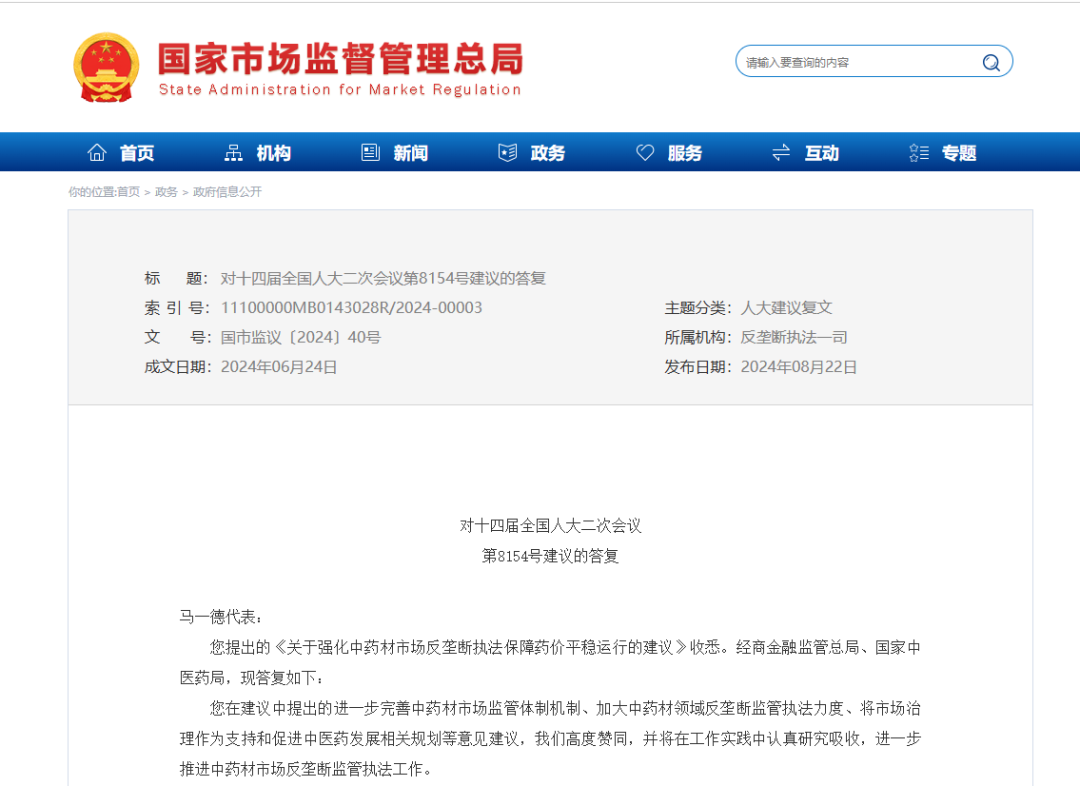Image resolution: width=1080 pixels, height=786 pixels.
Task: Click the checklist icon next to 专题
Action: tap(918, 151)
